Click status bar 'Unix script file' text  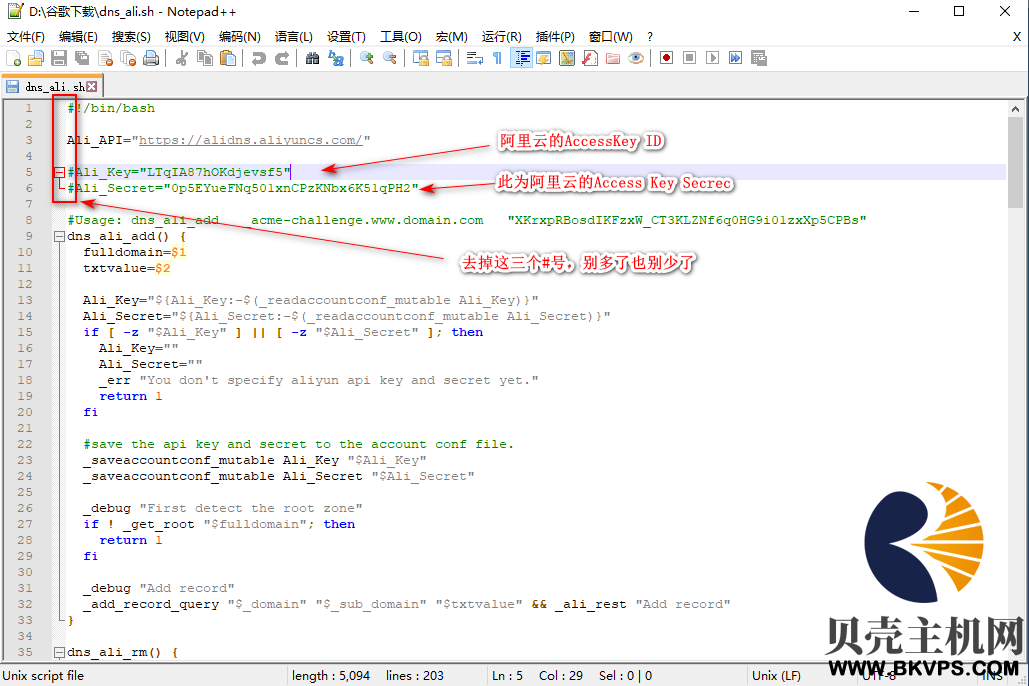click(x=43, y=675)
